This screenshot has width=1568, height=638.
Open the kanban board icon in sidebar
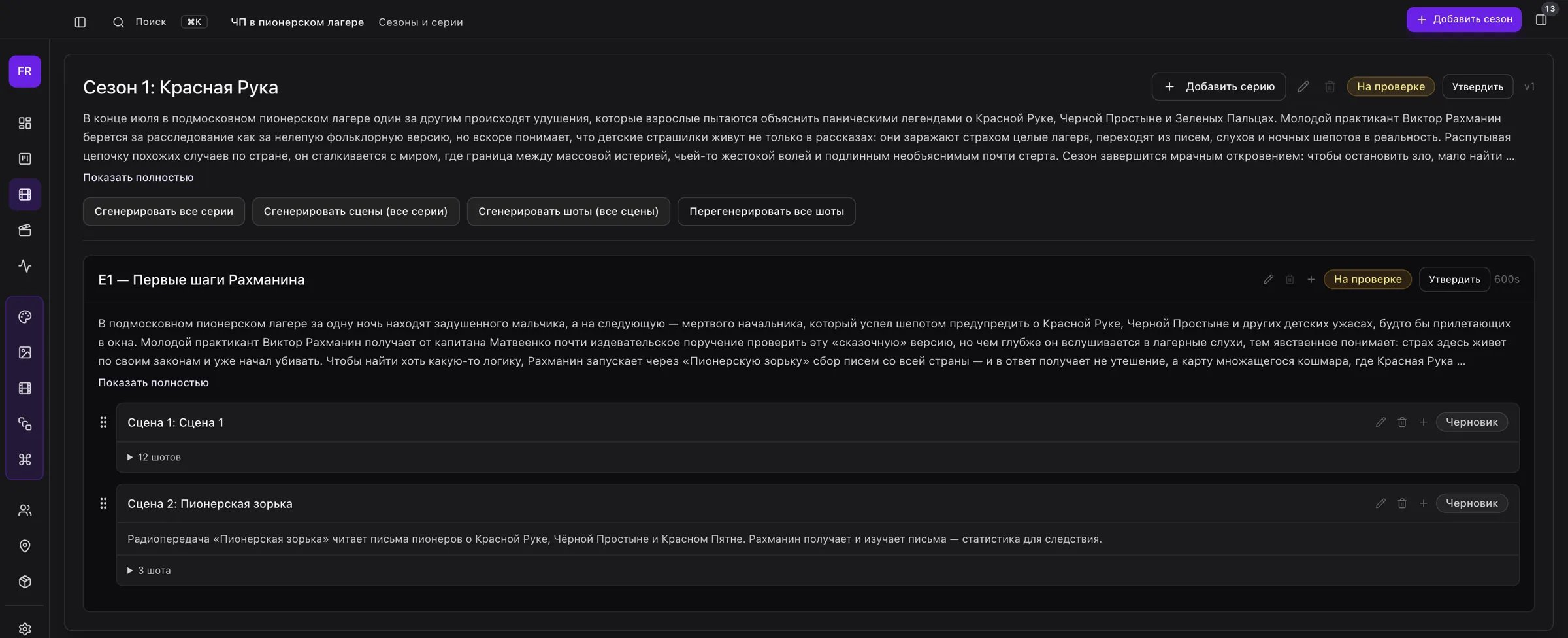25,159
